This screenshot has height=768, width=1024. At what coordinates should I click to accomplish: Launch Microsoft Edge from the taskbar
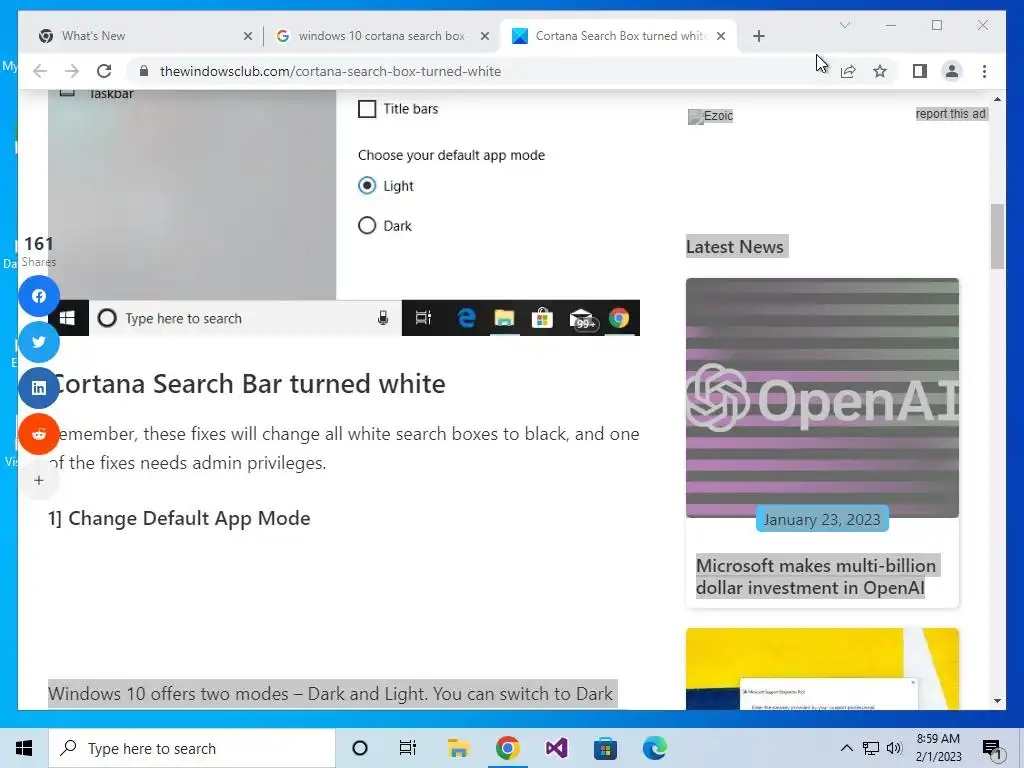(x=654, y=748)
